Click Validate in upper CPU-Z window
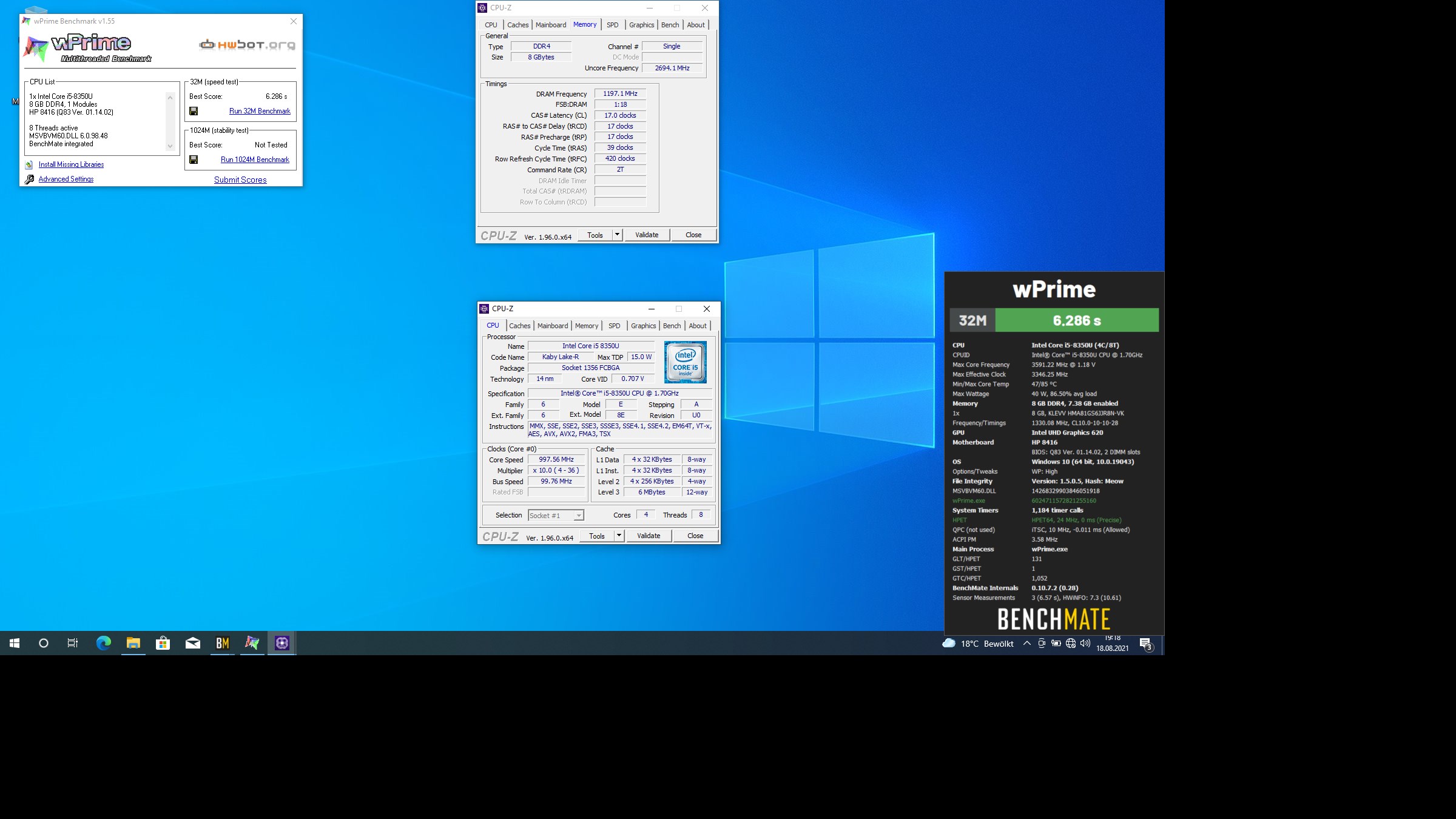 coord(647,235)
